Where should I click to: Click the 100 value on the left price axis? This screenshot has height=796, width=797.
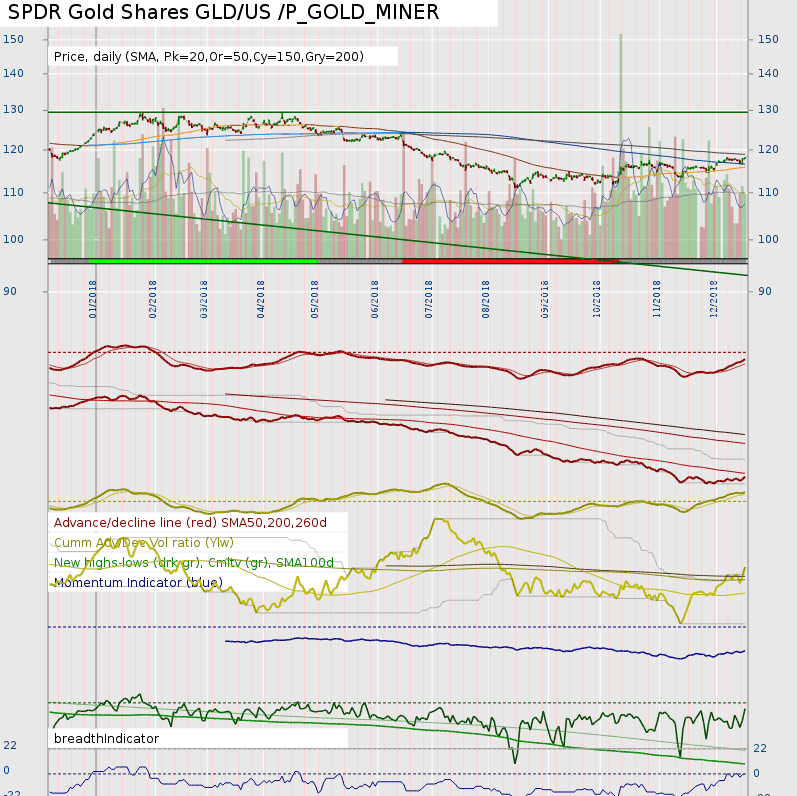click(13, 239)
